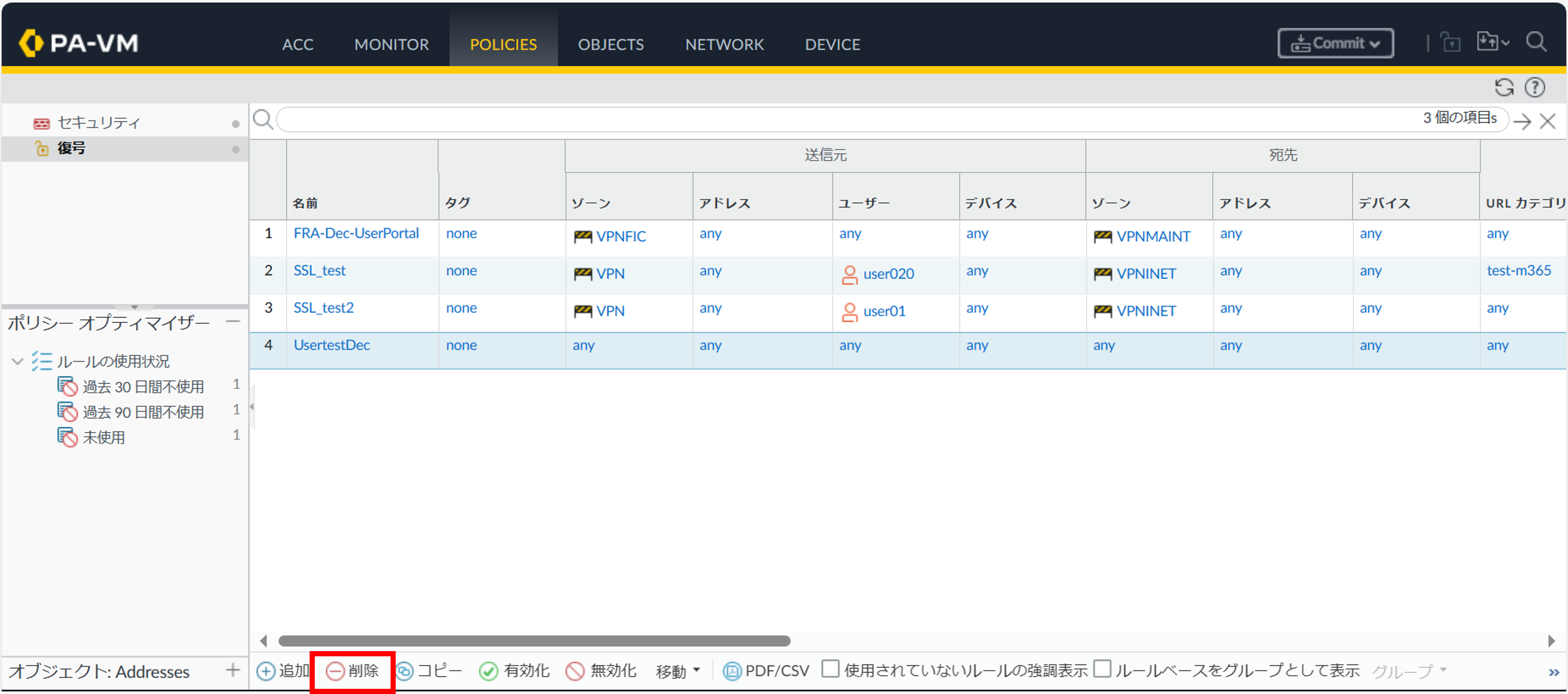Click the Enable (有効化) checkmark icon
The width and height of the screenshot is (1568, 694).
[x=488, y=671]
